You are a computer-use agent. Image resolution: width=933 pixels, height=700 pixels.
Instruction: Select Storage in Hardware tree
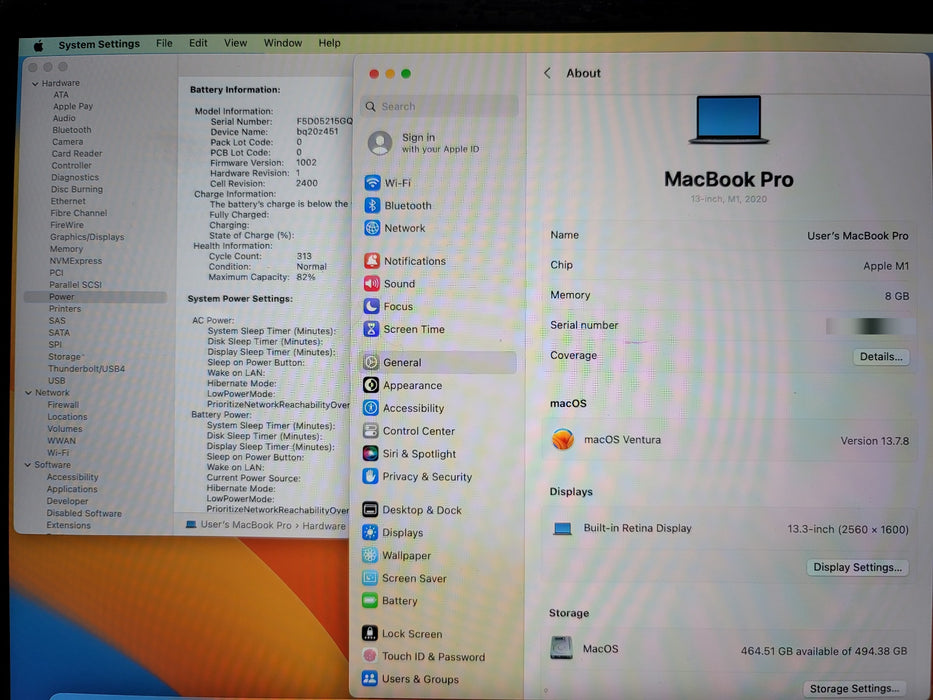tap(64, 357)
